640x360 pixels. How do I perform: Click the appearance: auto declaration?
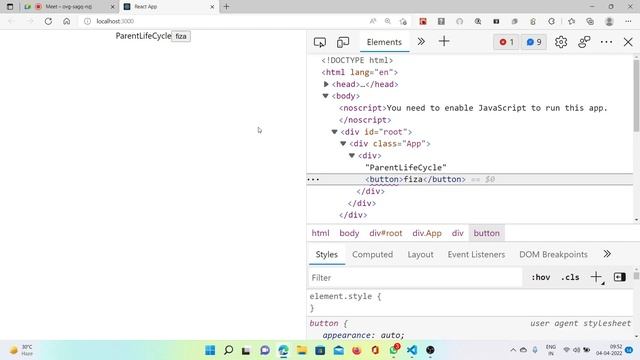pos(363,335)
